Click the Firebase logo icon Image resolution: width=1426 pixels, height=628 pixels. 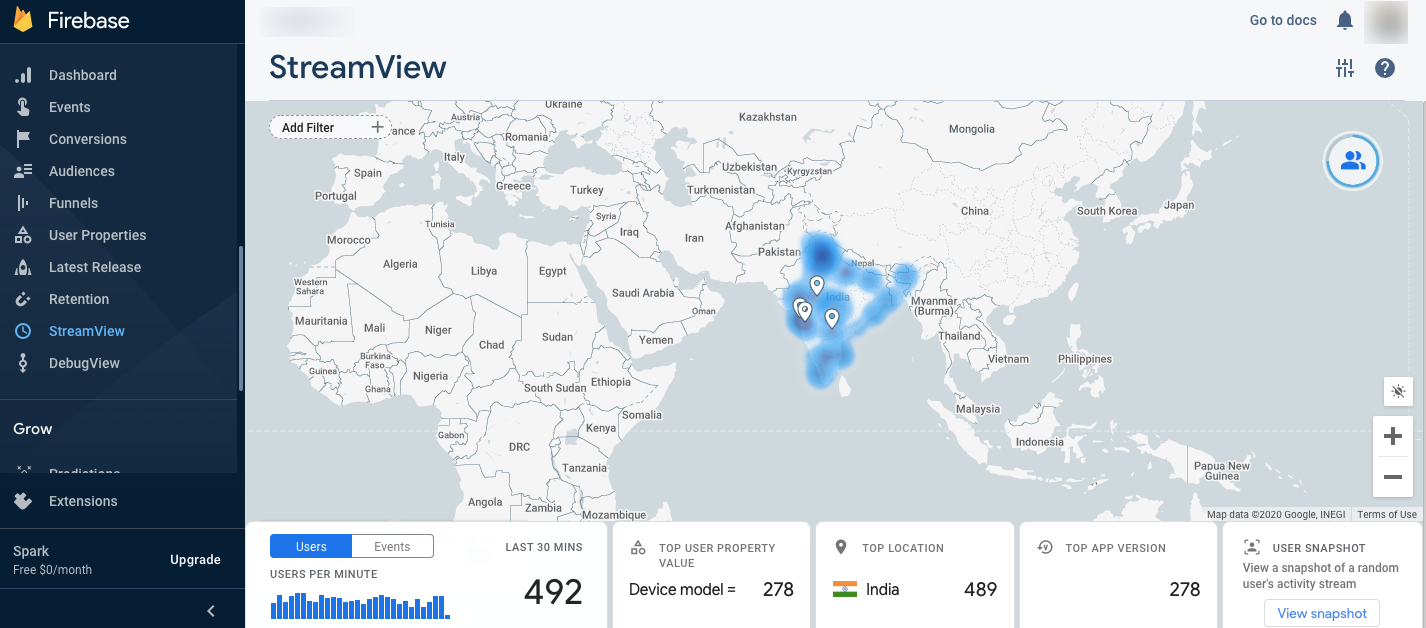point(23,20)
